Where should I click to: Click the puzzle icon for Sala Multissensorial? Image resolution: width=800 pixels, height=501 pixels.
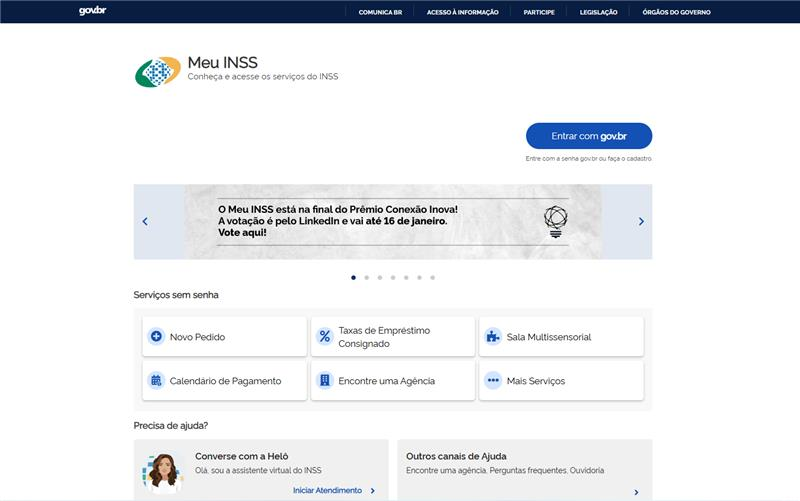click(x=493, y=336)
